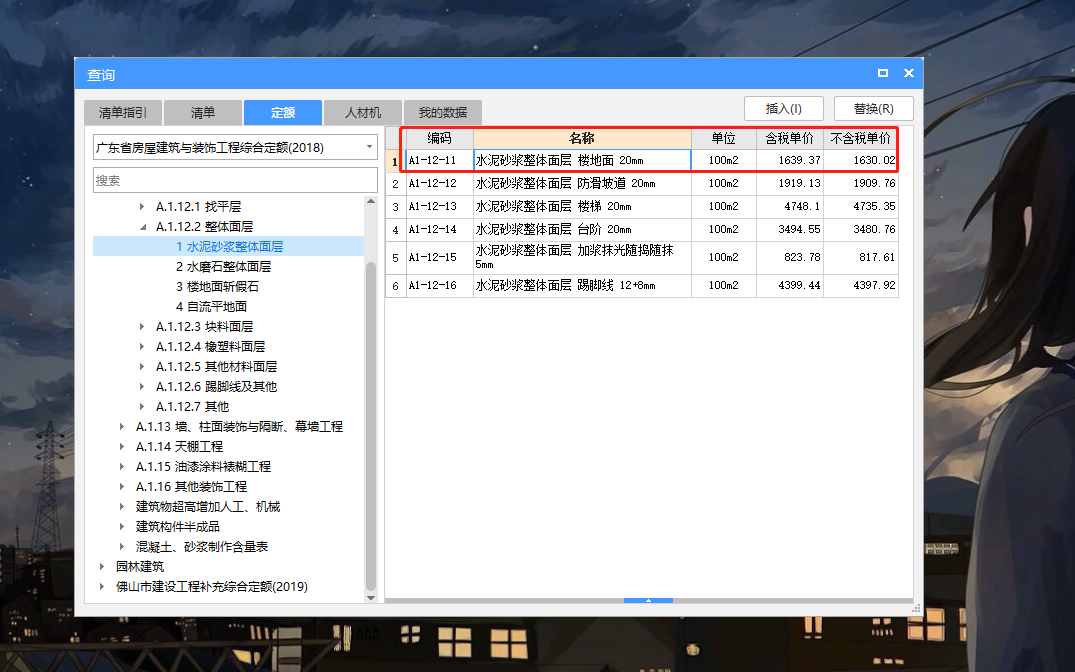Viewport: 1075px width, 672px height.
Task: Expand the A.1.16 其他装饰工程 node
Action: click(122, 486)
